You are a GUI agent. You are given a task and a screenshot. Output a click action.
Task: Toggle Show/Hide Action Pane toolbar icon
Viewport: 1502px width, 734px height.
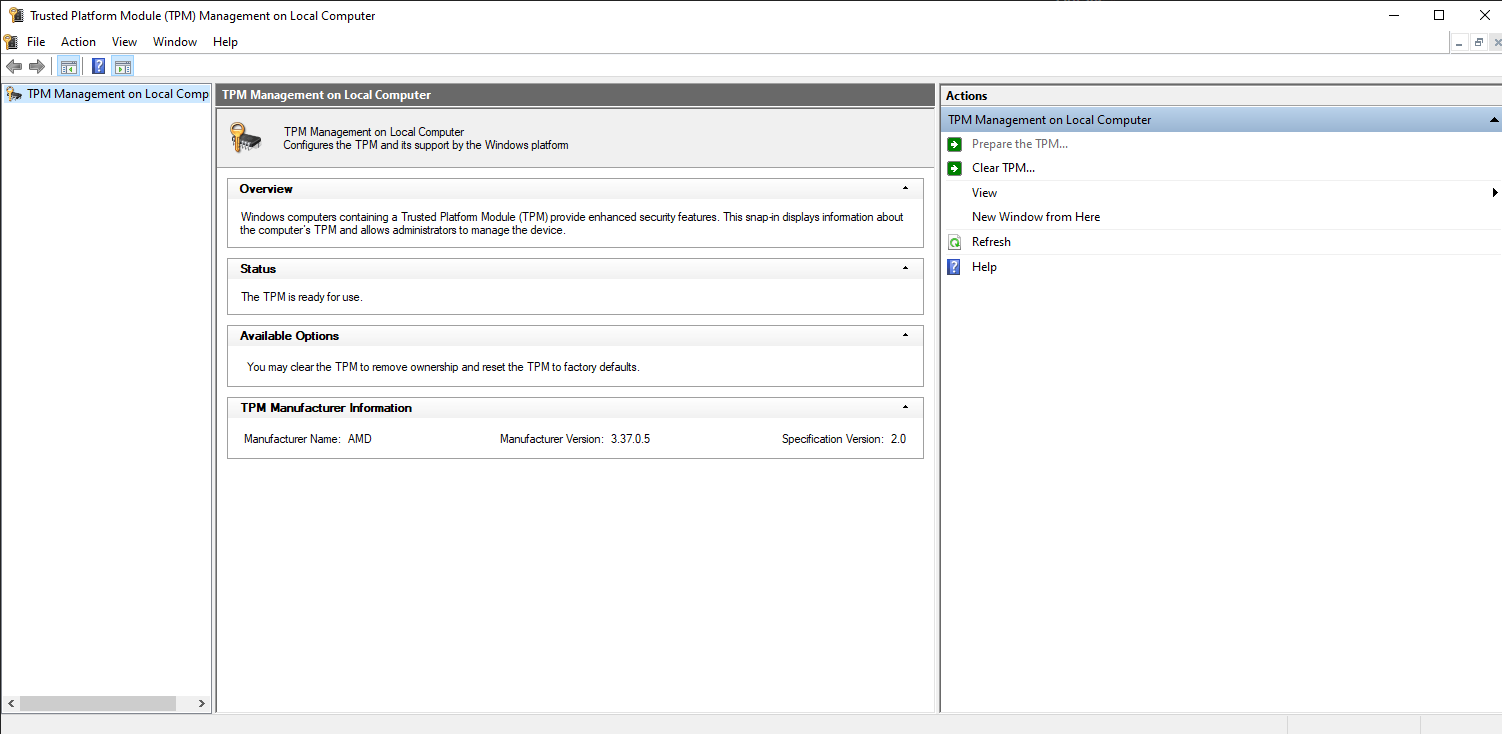(122, 67)
